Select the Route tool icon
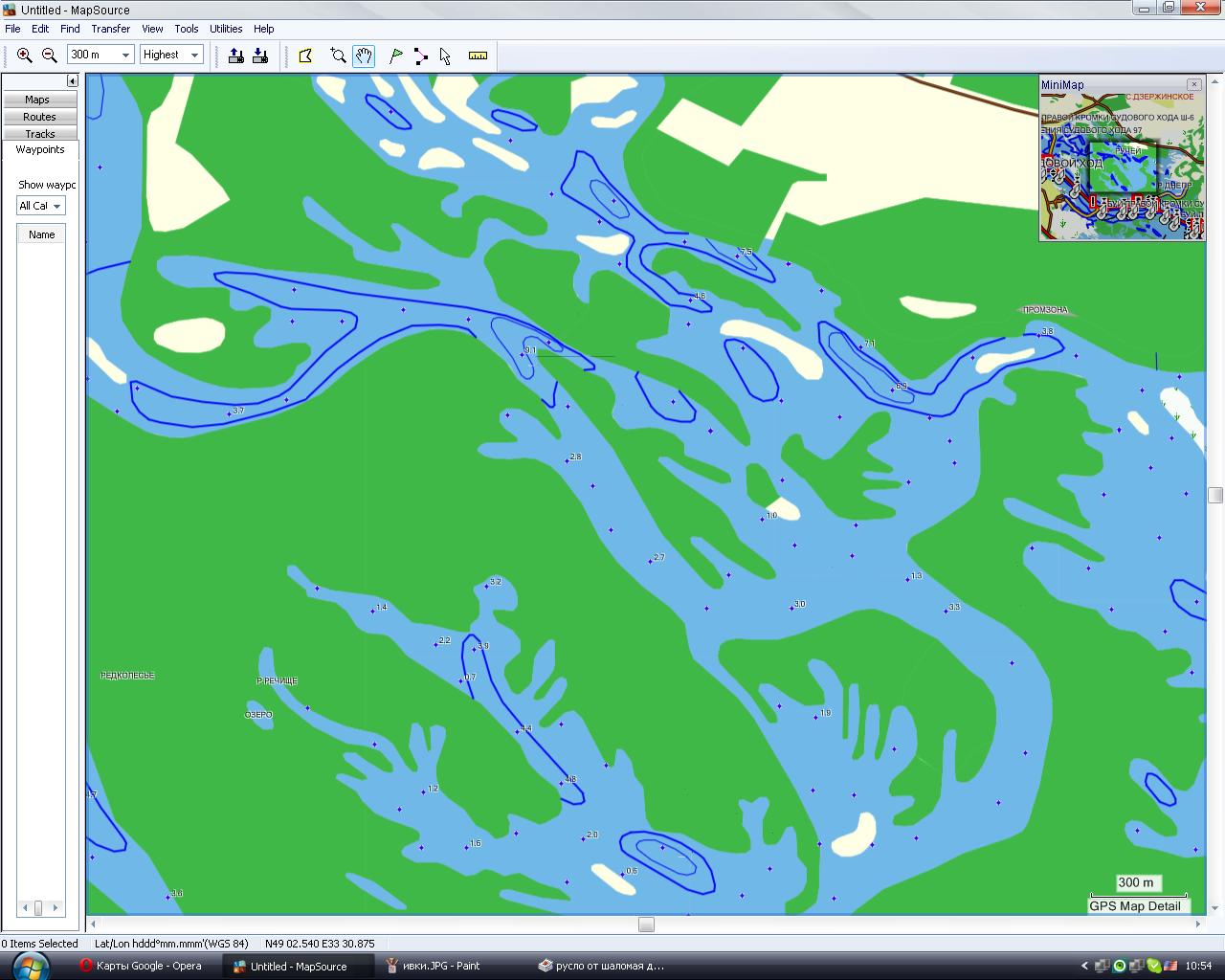Viewport: 1225px width, 980px height. 420,56
